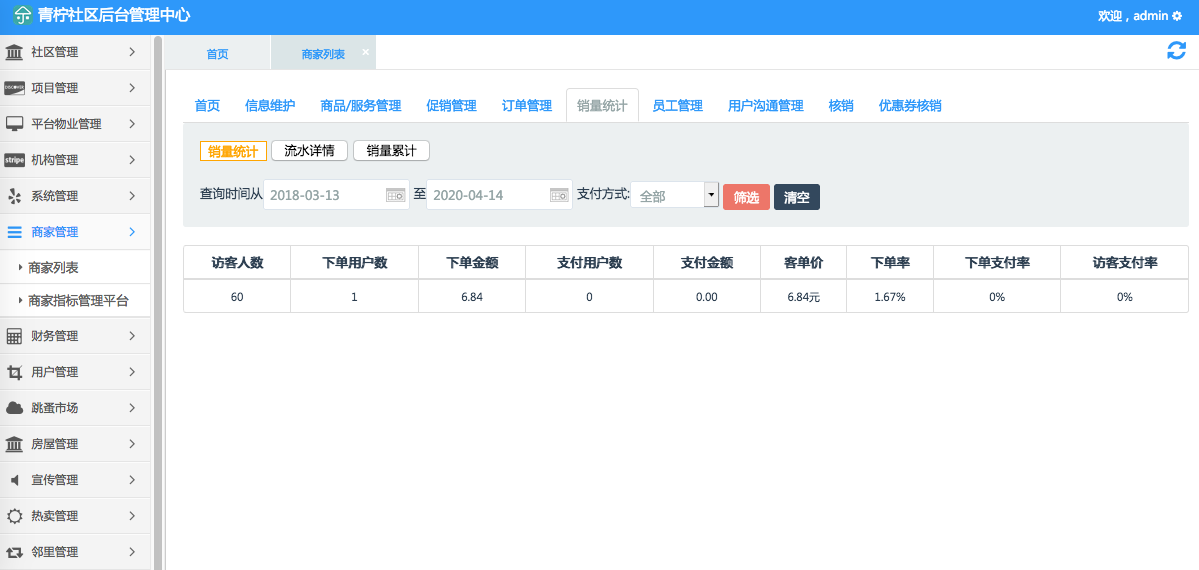Click the 销量累计 button

coord(392,151)
